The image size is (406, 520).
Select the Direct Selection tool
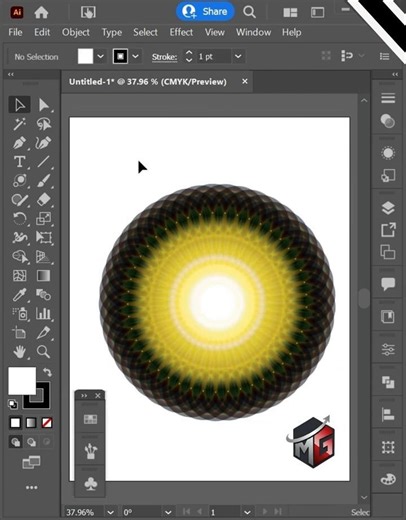click(43, 105)
